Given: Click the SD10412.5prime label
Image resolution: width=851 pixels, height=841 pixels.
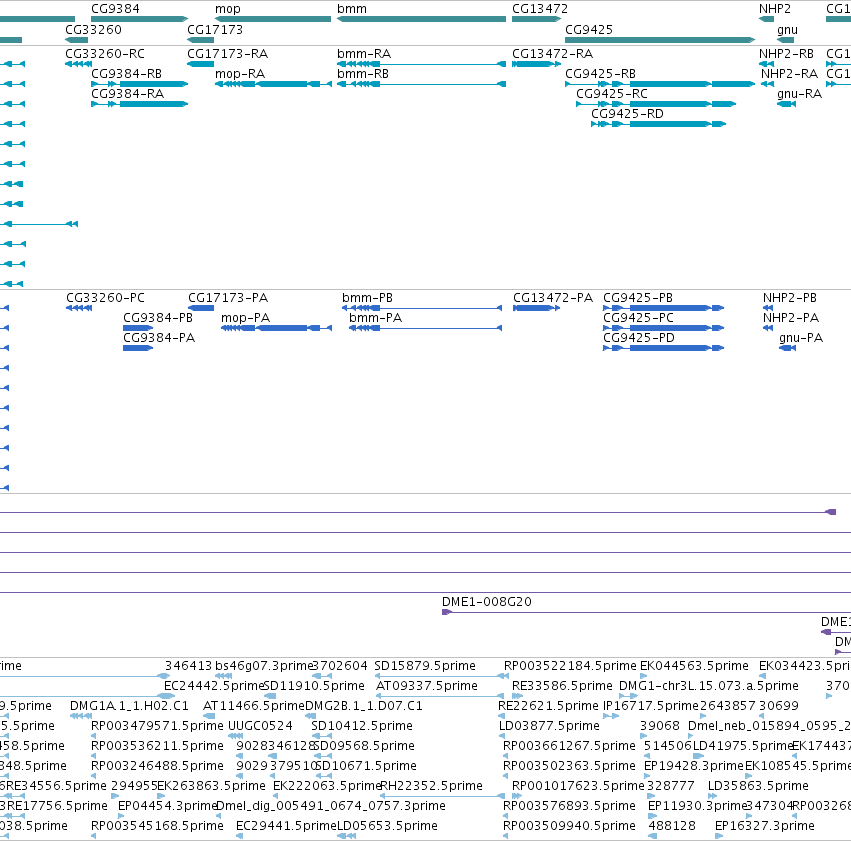Looking at the screenshot, I should point(362,726).
